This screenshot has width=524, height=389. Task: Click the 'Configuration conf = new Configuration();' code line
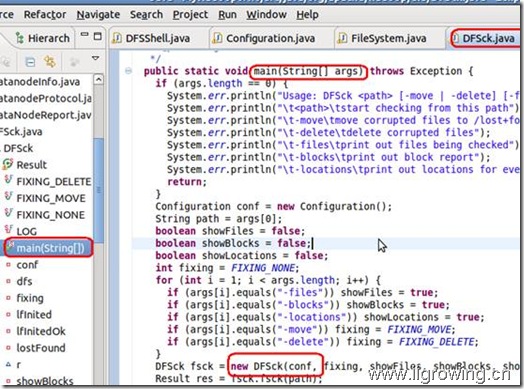pos(273,206)
